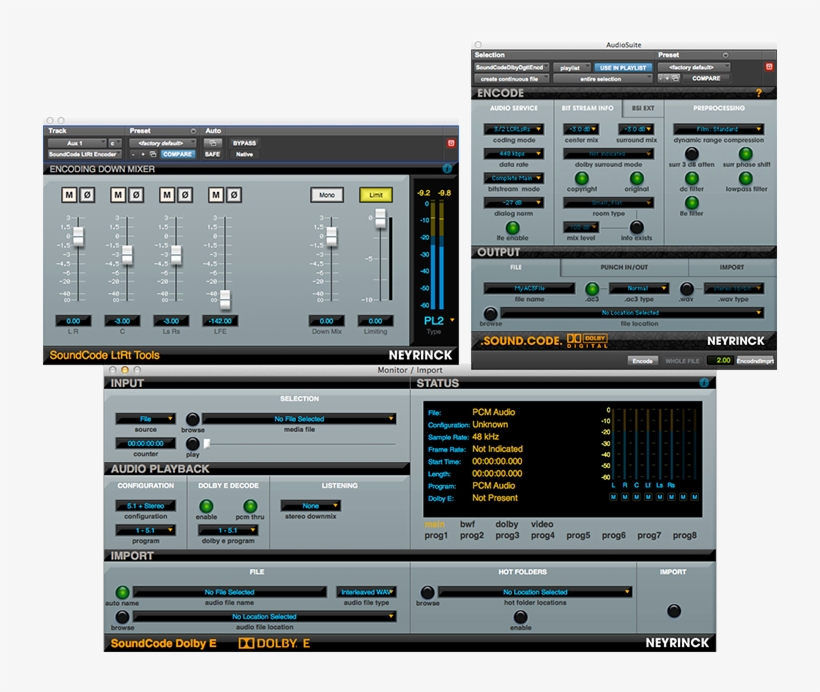Enable copyright in Bit Stream Info
Image resolution: width=820 pixels, height=692 pixels.
pos(581,180)
